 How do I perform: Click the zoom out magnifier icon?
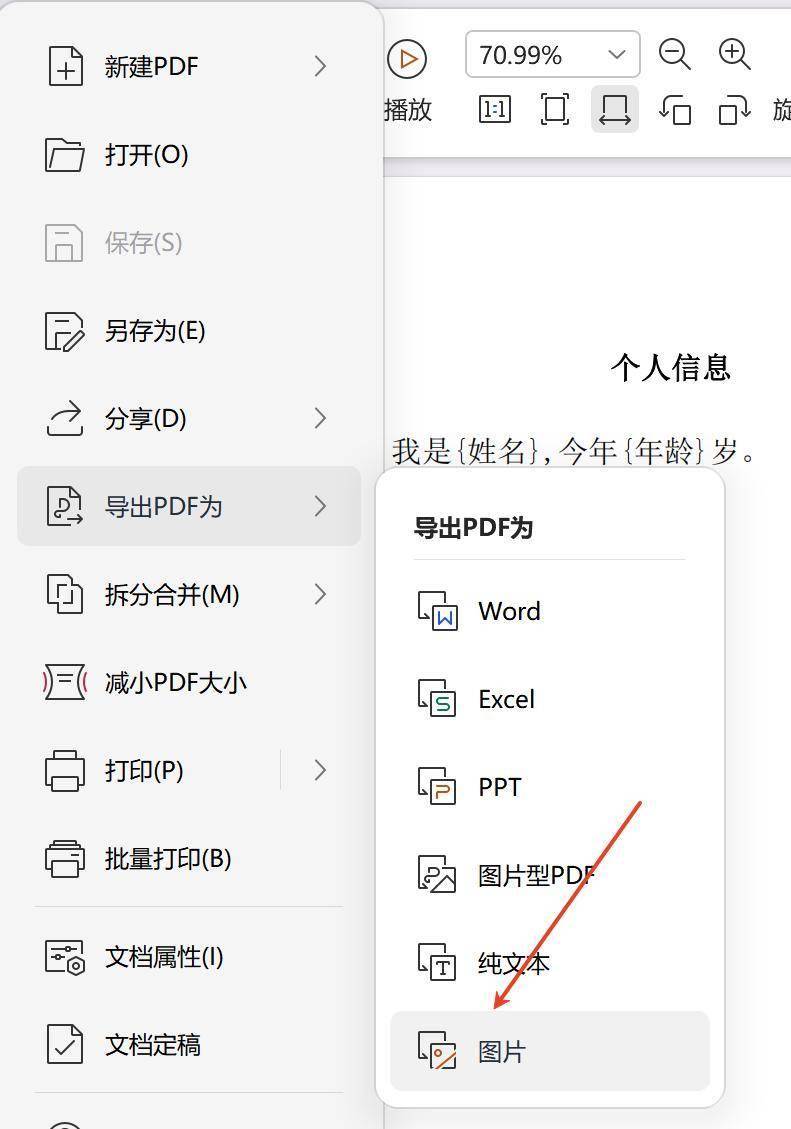tap(675, 55)
